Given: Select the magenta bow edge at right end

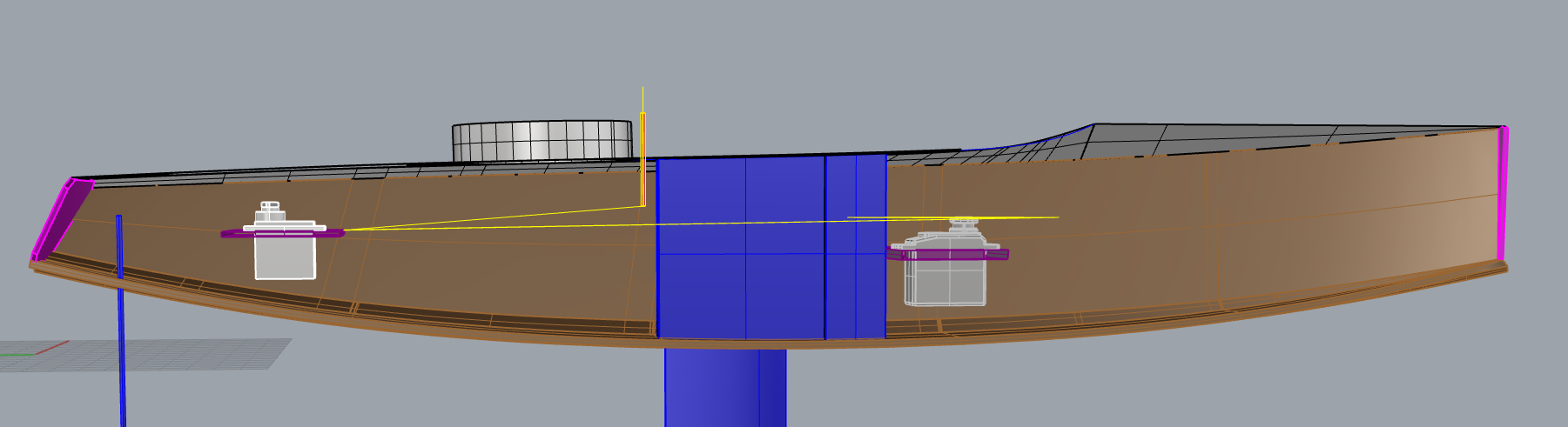Looking at the screenshot, I should [1502, 196].
